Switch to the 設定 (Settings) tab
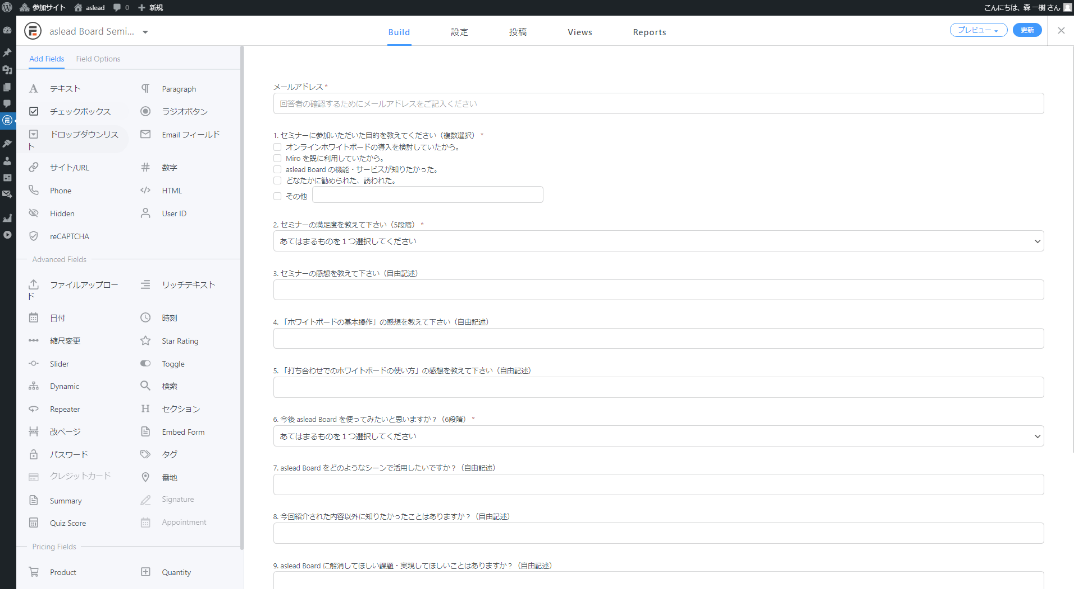This screenshot has height=589, width=1074. point(459,31)
